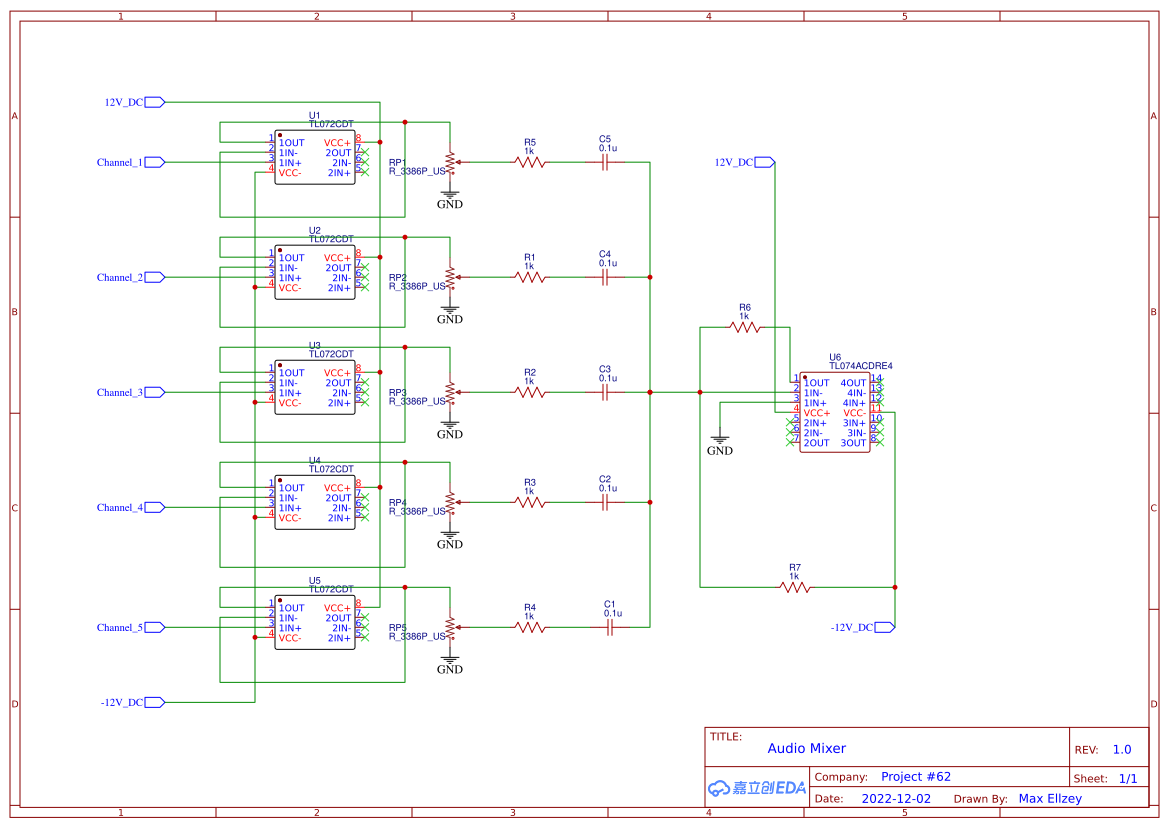Click the C1 capacitor symbol

point(610,628)
